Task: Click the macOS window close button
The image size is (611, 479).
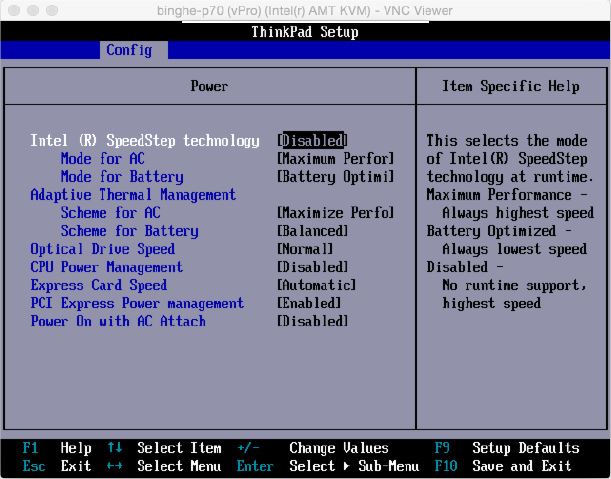Action: (x=14, y=11)
